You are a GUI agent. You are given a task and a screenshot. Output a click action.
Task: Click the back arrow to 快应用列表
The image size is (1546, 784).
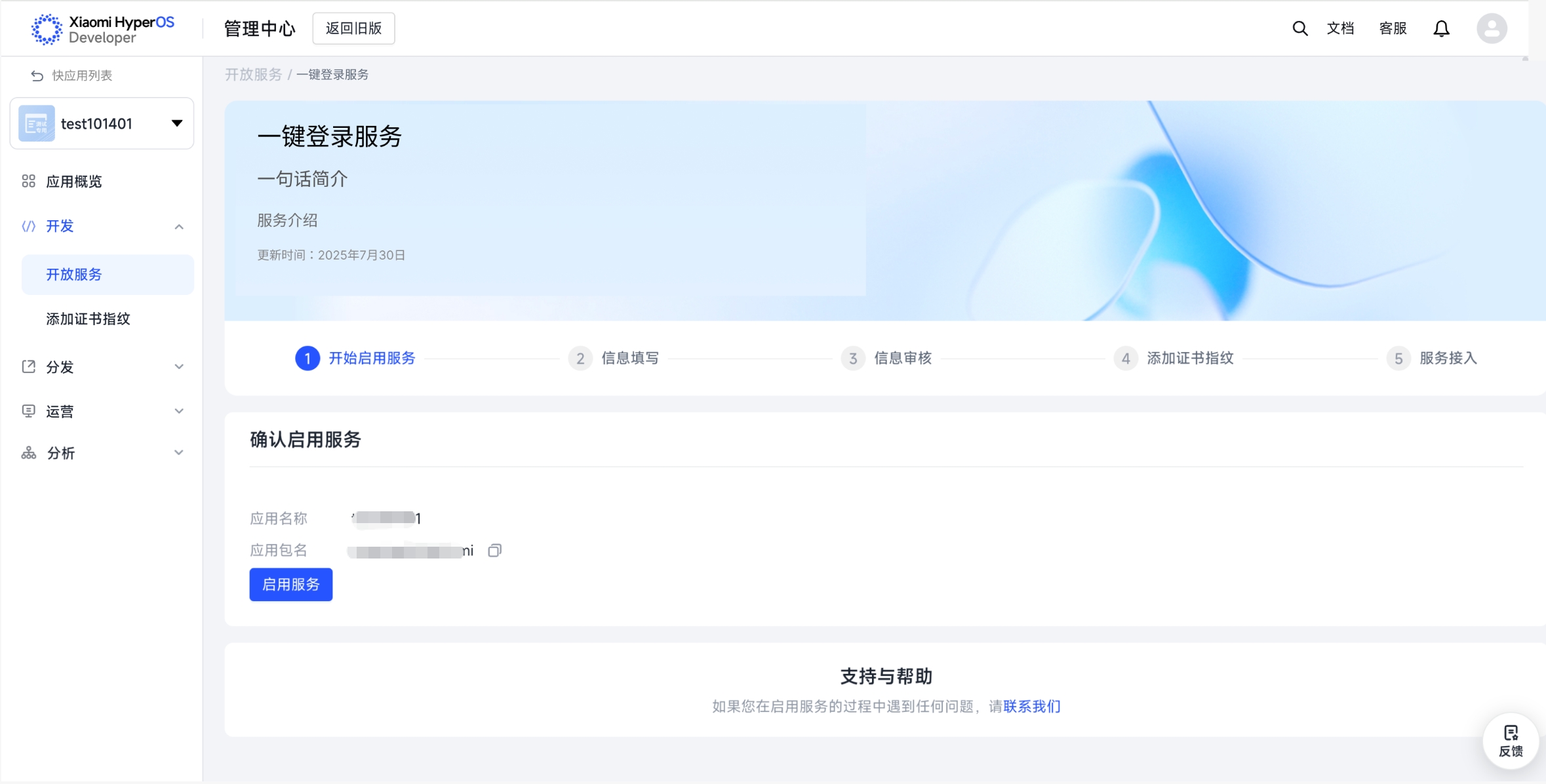click(37, 76)
